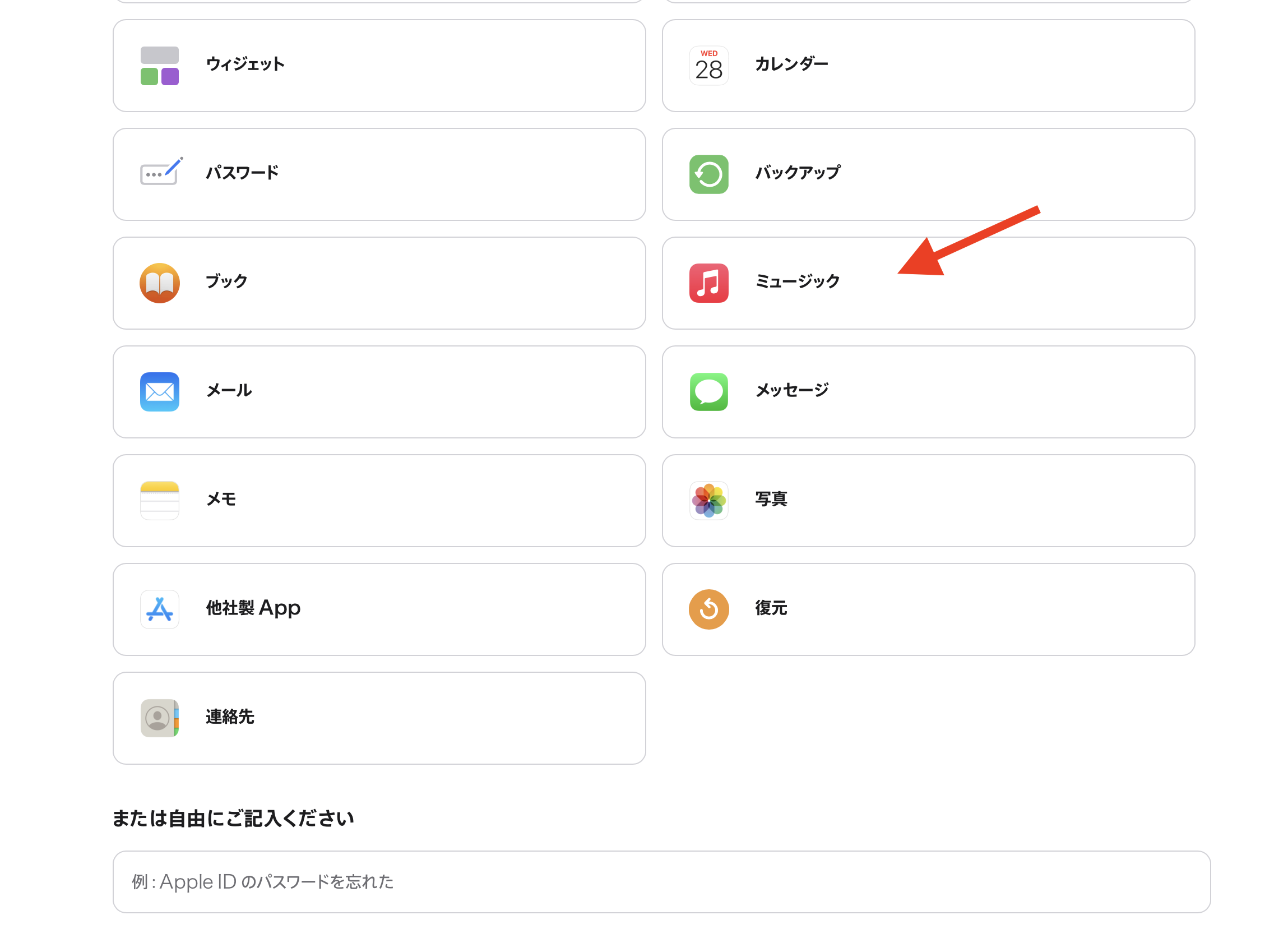Open the バックアップ topic label
This screenshot has width=1288, height=952.
click(797, 172)
